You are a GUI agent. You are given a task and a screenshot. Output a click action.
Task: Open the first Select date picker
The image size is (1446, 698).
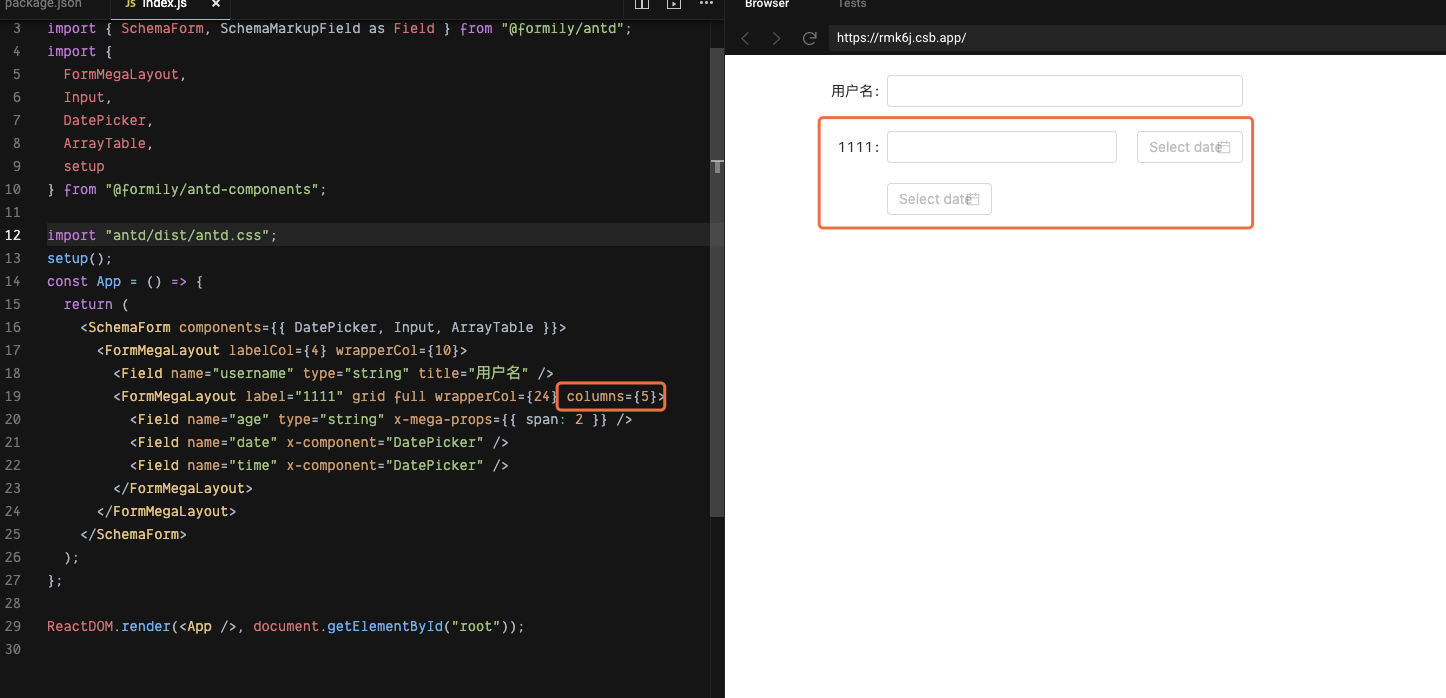[1189, 146]
